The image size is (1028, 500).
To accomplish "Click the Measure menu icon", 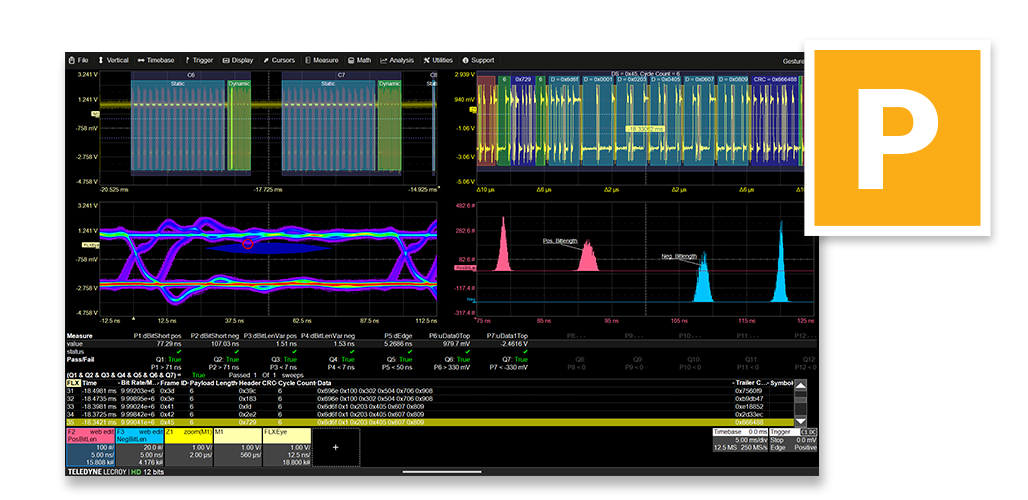I will tap(308, 60).
